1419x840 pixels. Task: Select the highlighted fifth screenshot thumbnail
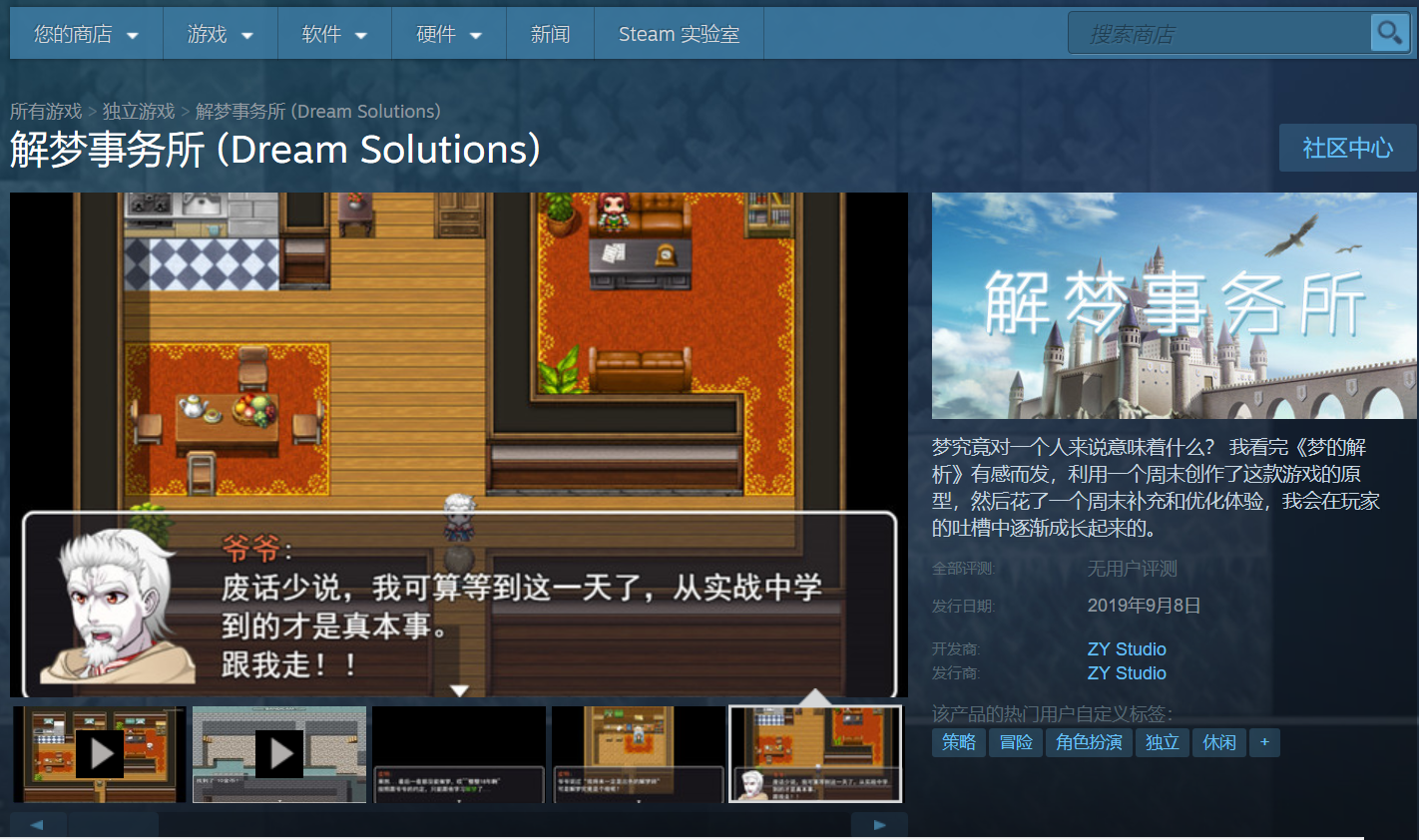(815, 754)
